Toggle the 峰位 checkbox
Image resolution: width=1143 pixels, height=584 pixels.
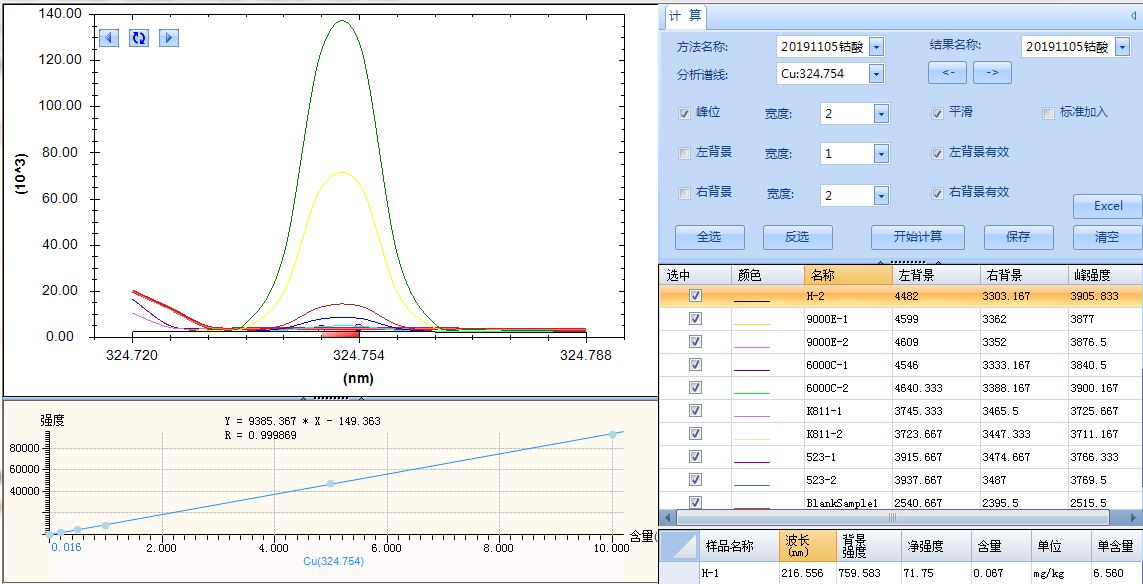click(685, 113)
